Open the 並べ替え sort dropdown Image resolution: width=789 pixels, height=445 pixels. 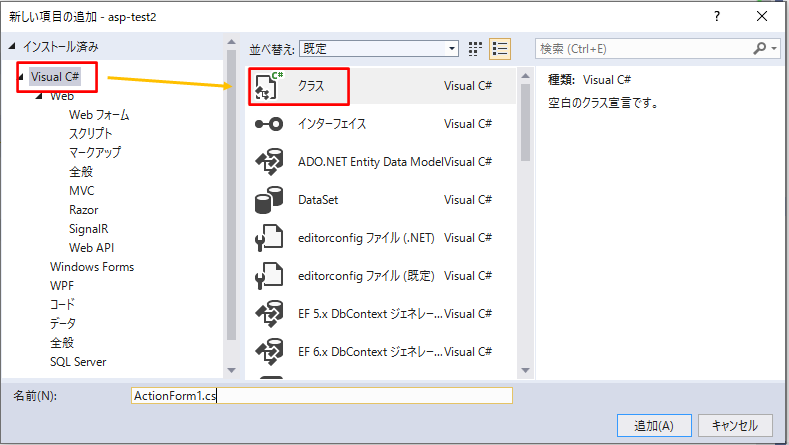[x=379, y=49]
